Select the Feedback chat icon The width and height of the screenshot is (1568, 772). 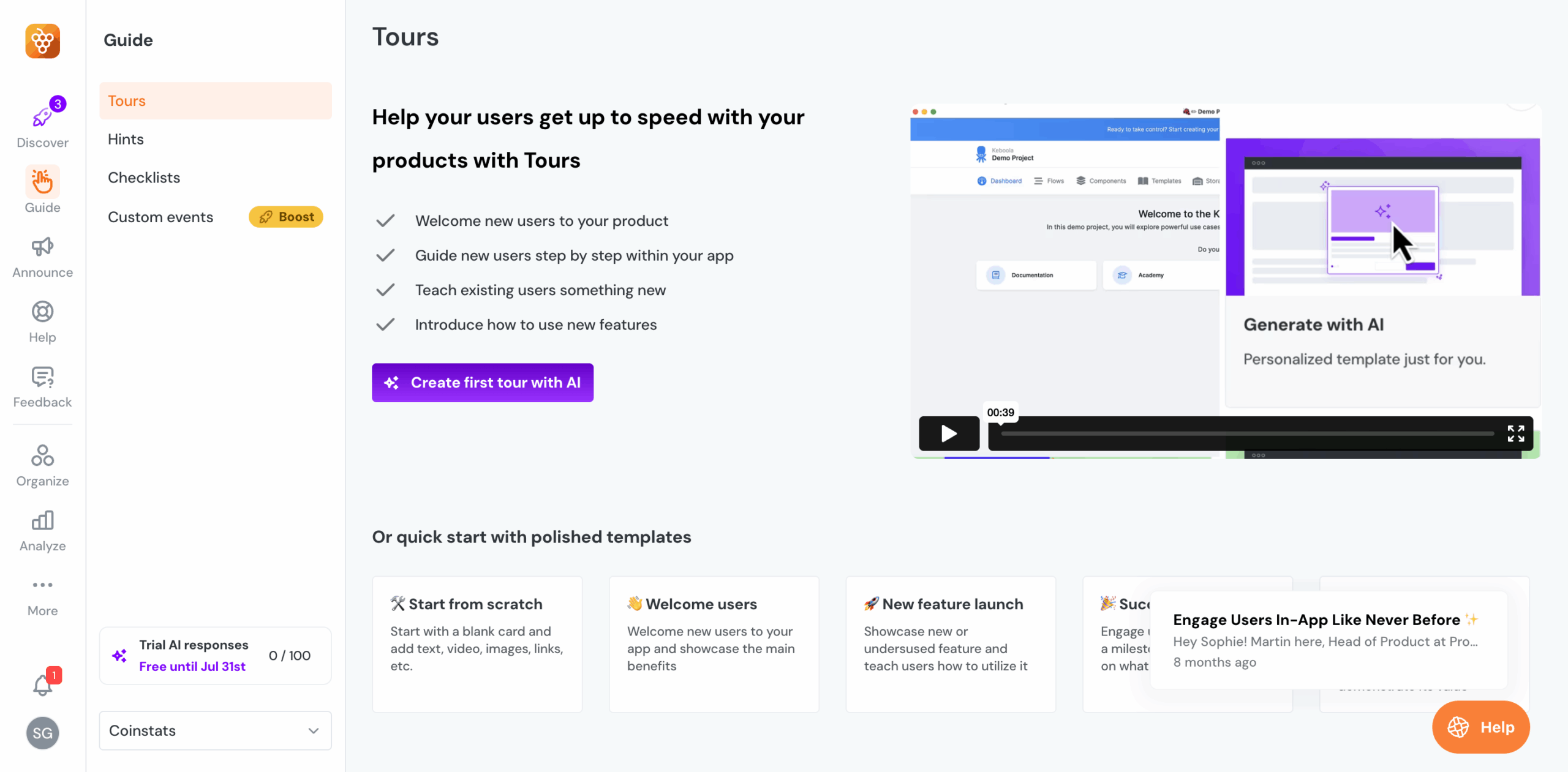tap(42, 377)
